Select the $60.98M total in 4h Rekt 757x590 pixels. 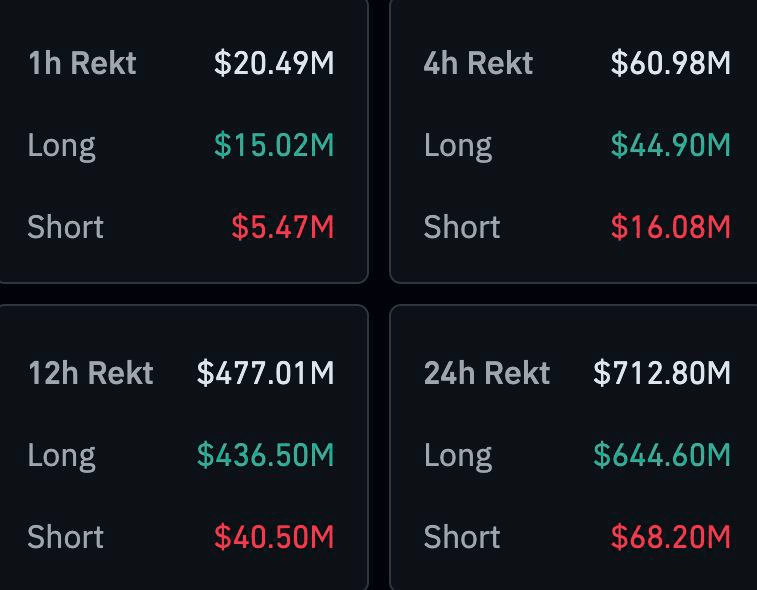pos(671,64)
